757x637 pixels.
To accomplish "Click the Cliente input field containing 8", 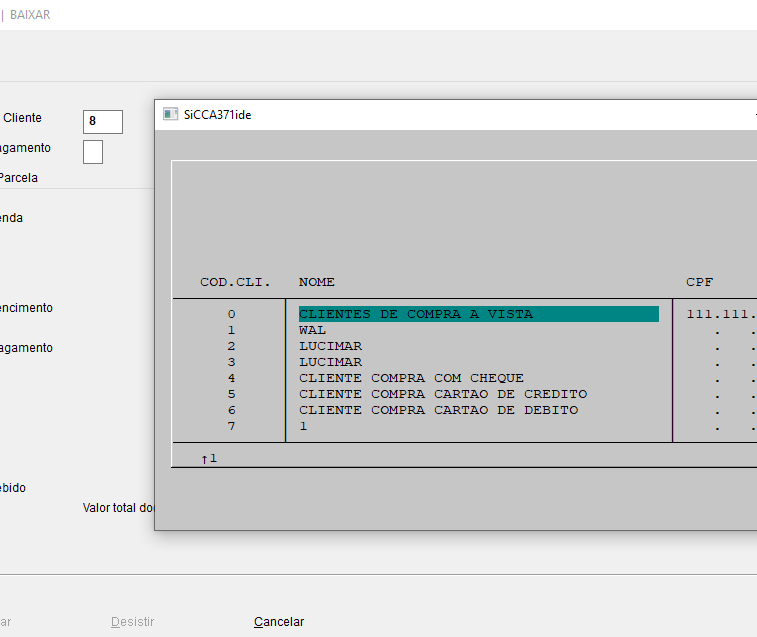I will click(103, 122).
